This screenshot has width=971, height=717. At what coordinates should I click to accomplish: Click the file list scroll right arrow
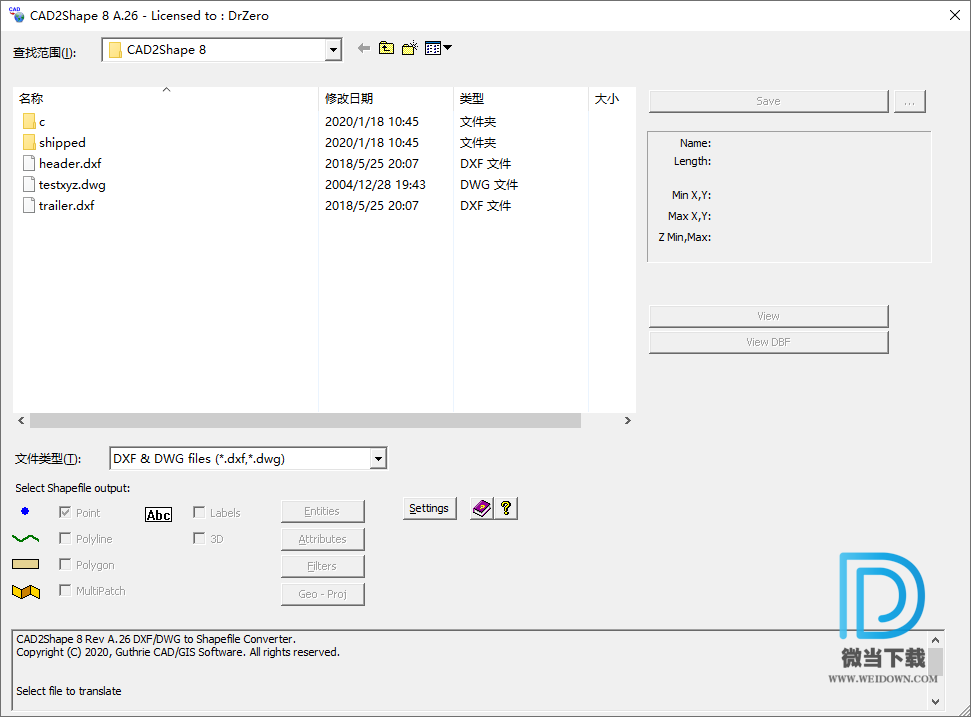pyautogui.click(x=628, y=420)
